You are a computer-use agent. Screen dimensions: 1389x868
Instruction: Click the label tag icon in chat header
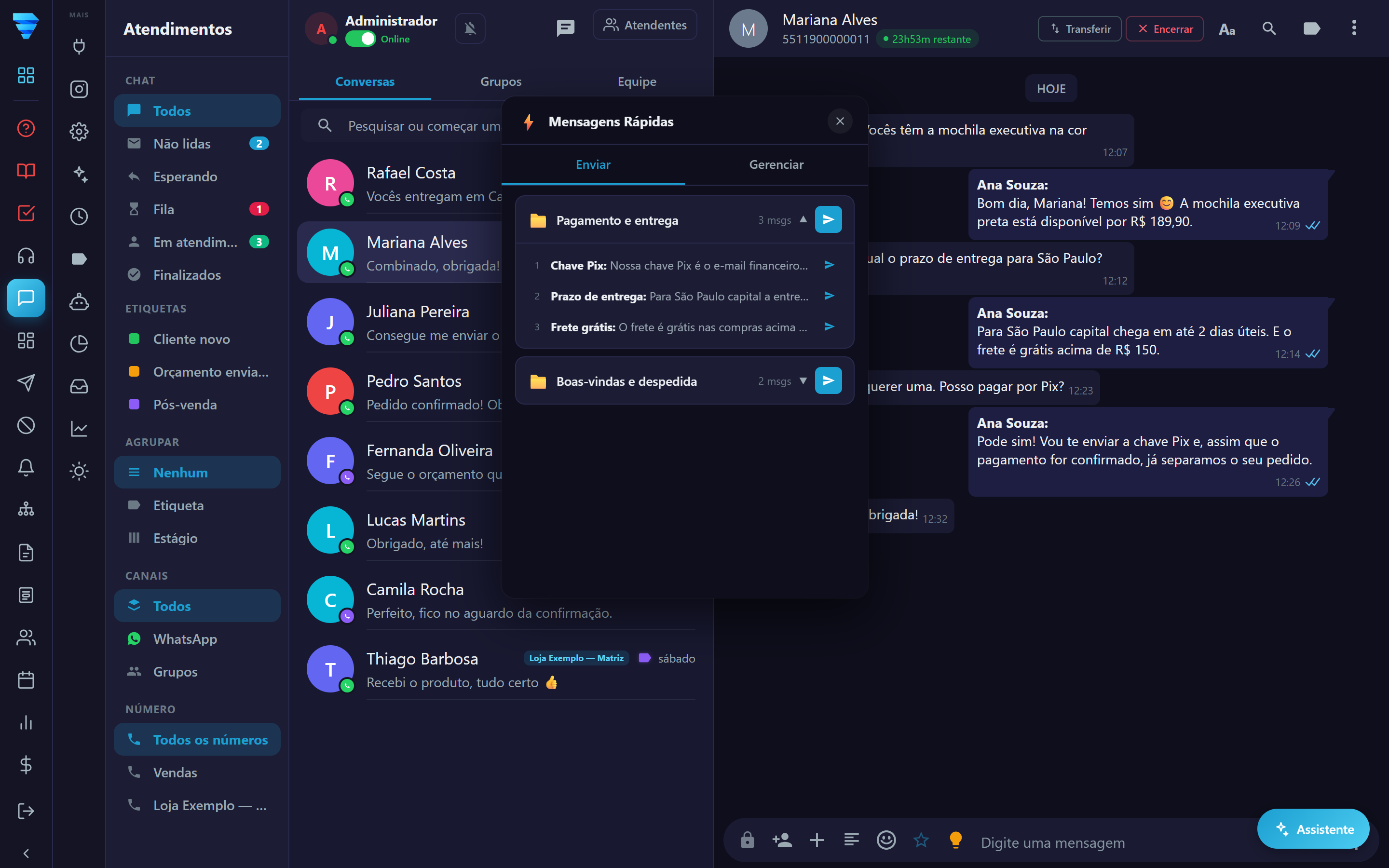pos(1311,29)
